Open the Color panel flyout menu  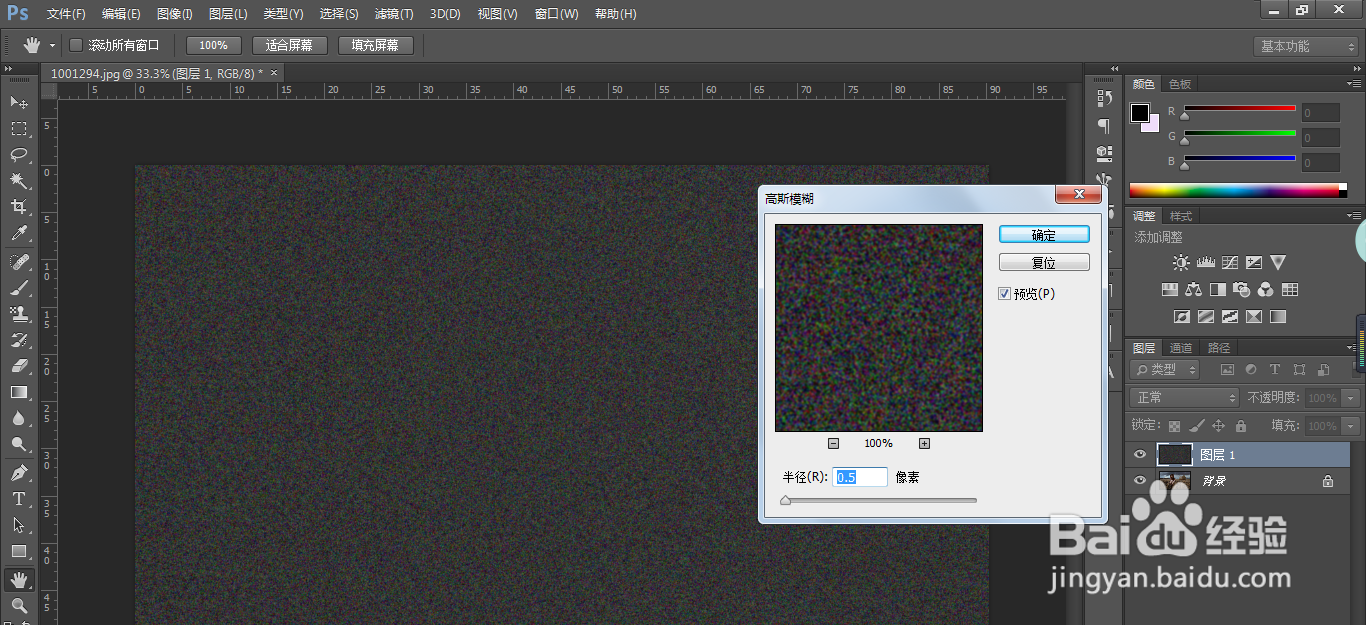1354,85
